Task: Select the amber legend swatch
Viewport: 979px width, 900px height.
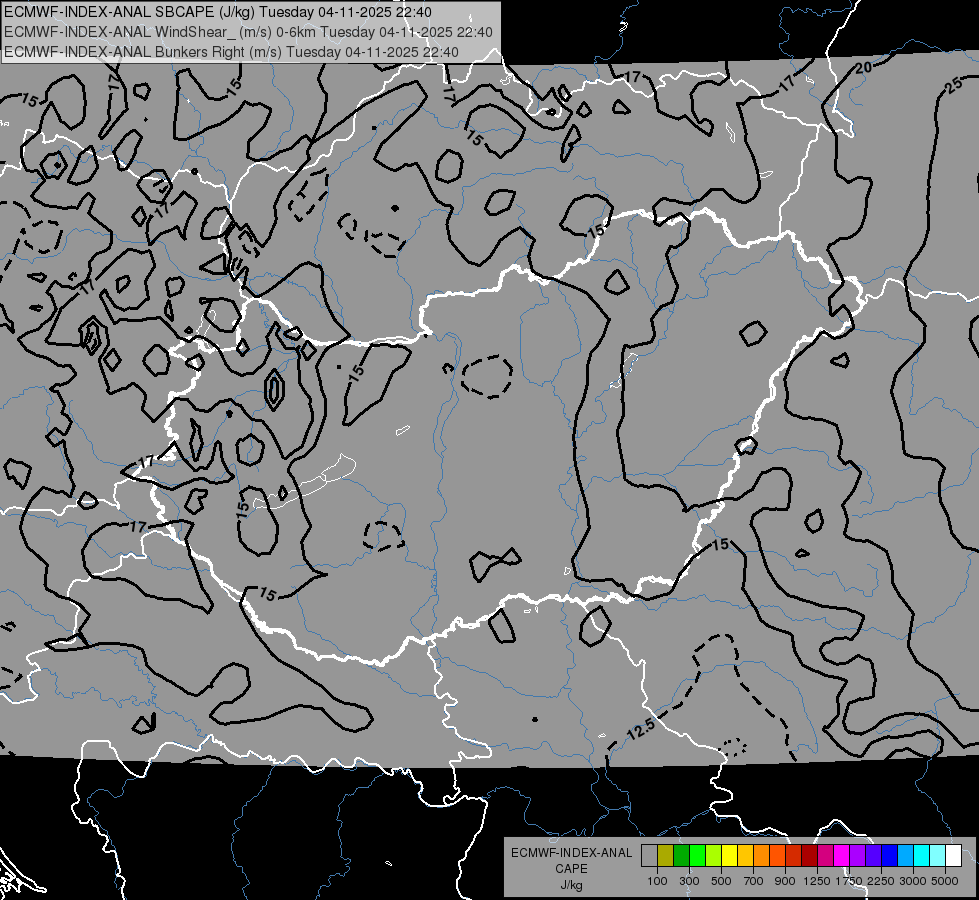Action: click(745, 855)
